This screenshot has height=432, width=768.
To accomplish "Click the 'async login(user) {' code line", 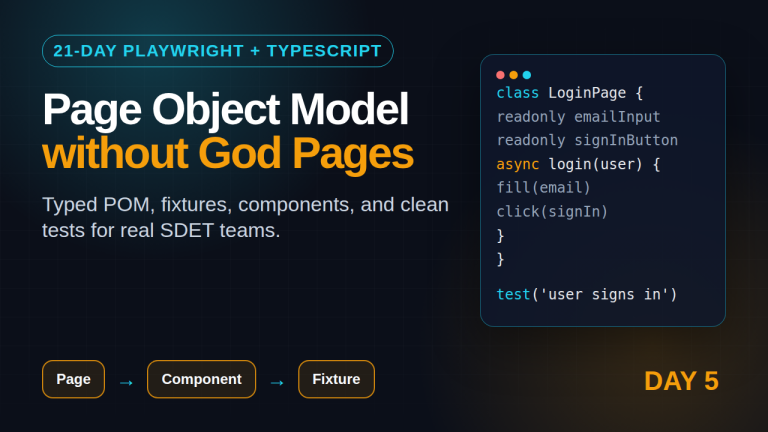I will tap(578, 164).
